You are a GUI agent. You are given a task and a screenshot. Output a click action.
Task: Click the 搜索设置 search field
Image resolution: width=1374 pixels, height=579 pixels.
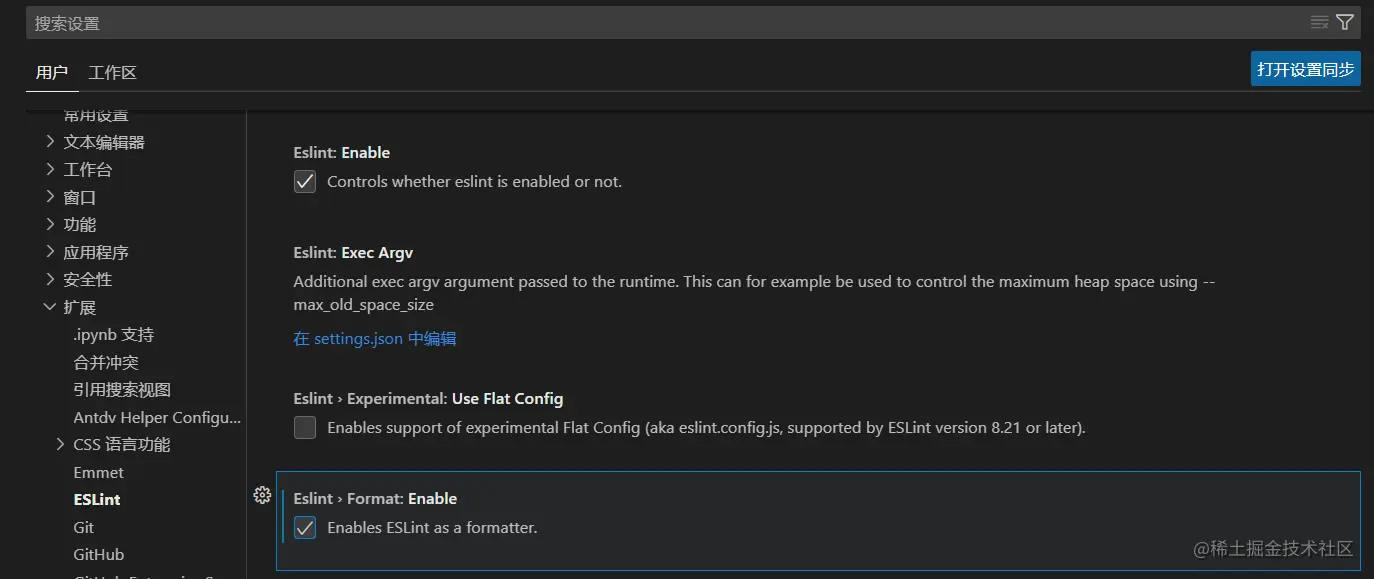660,23
